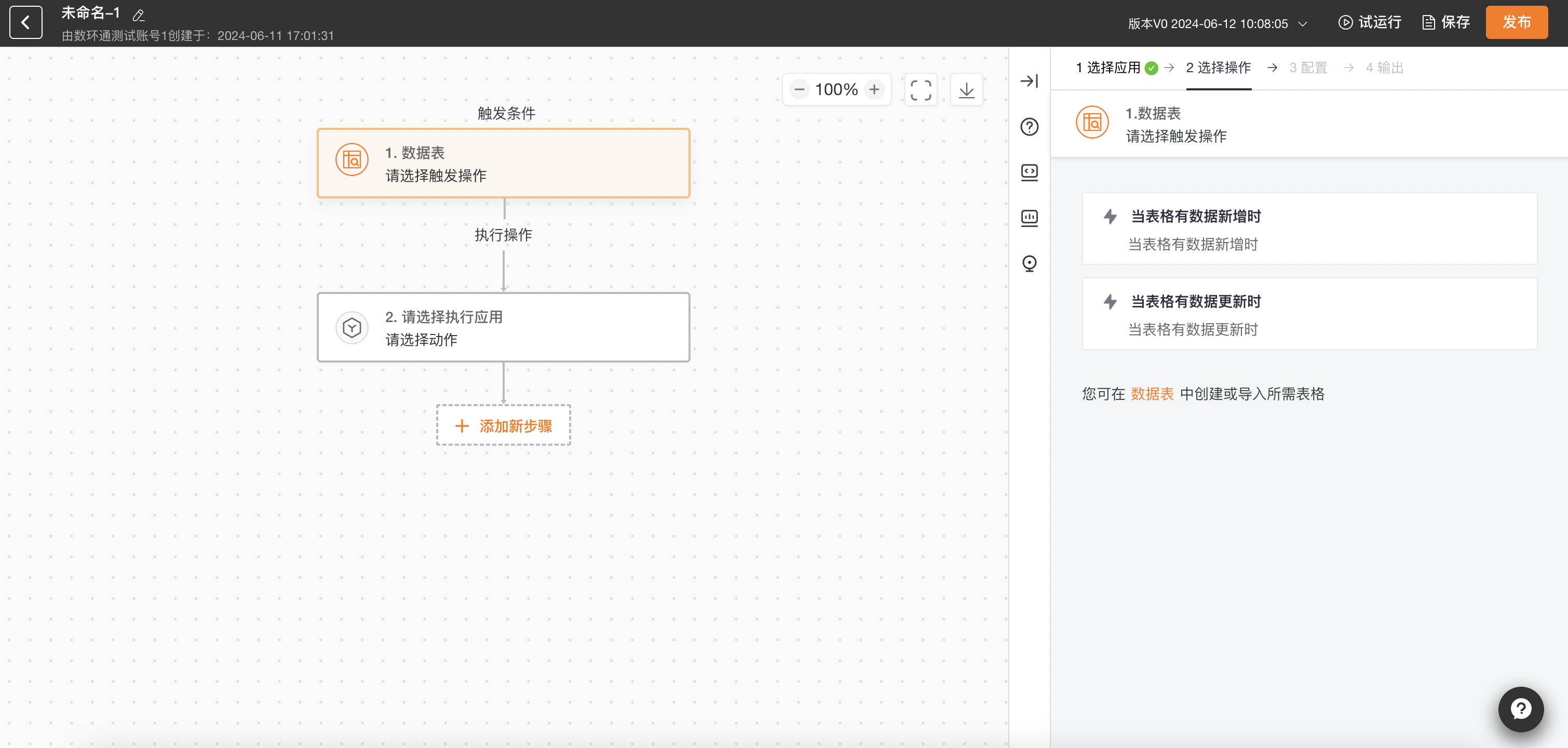Open the webcam-style sidebar icon
The width and height of the screenshot is (1568, 748).
pyautogui.click(x=1029, y=263)
